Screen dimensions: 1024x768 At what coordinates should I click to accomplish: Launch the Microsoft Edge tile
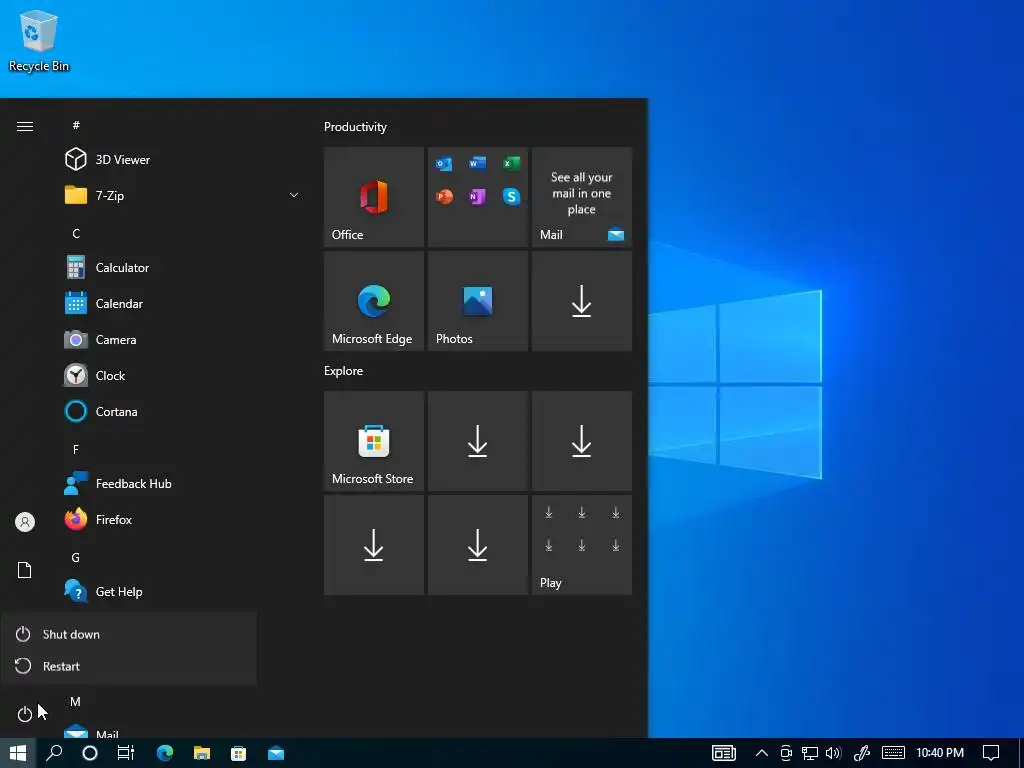pyautogui.click(x=374, y=301)
